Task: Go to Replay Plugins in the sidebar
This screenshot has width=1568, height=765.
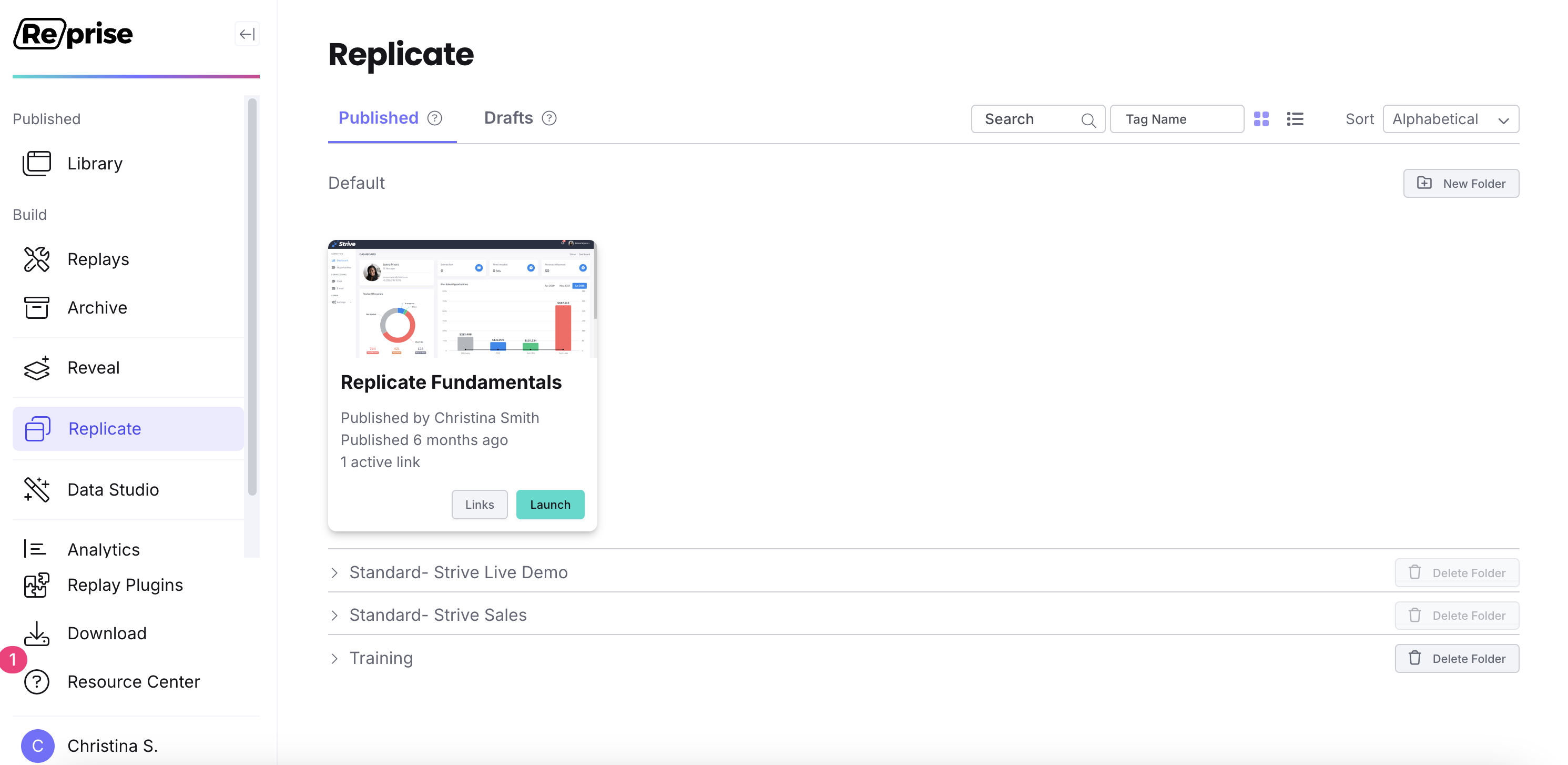Action: pyautogui.click(x=125, y=585)
